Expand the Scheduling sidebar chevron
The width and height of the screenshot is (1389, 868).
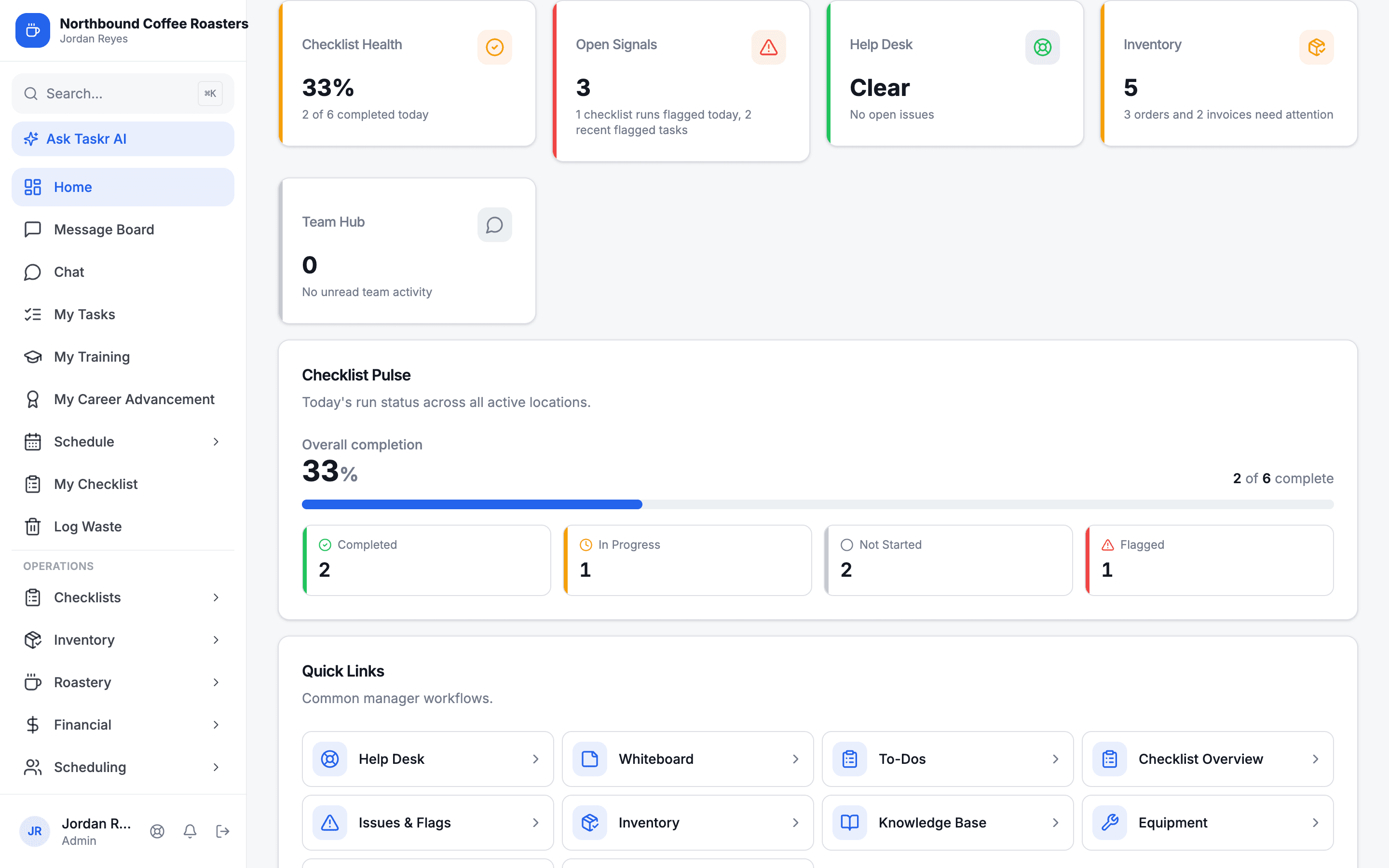click(x=216, y=768)
